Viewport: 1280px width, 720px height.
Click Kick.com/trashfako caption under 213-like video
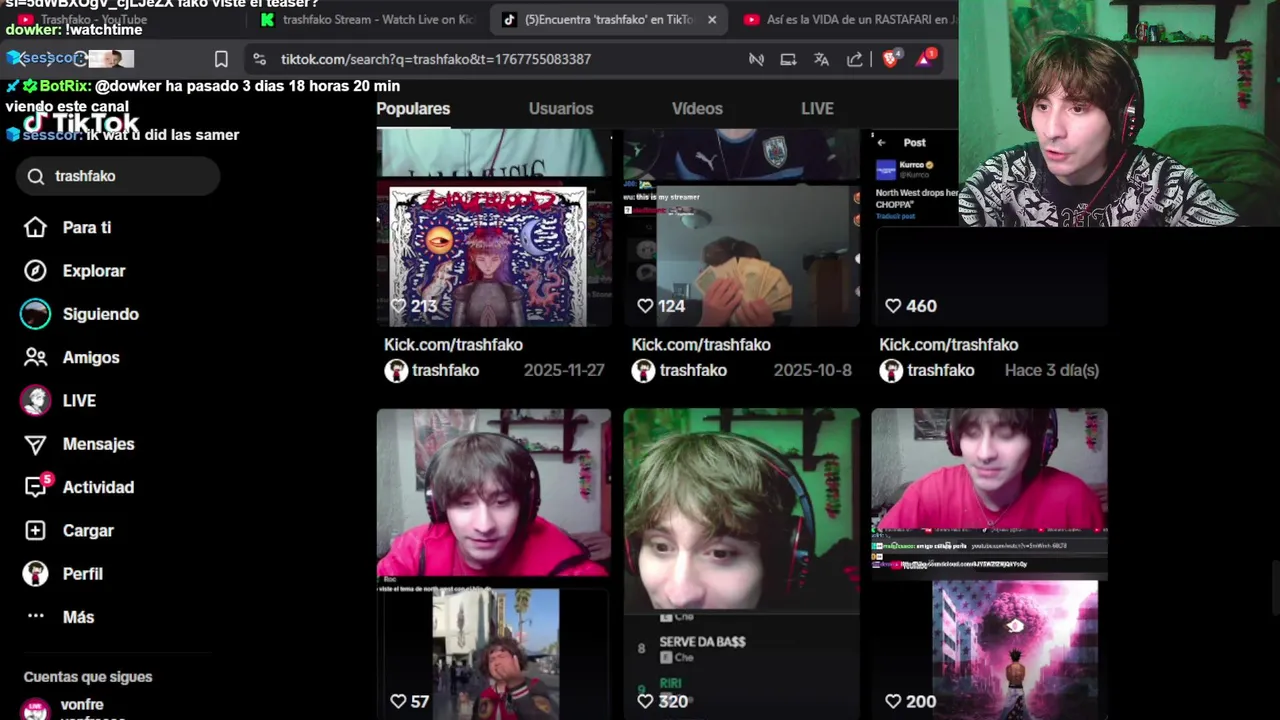point(453,345)
